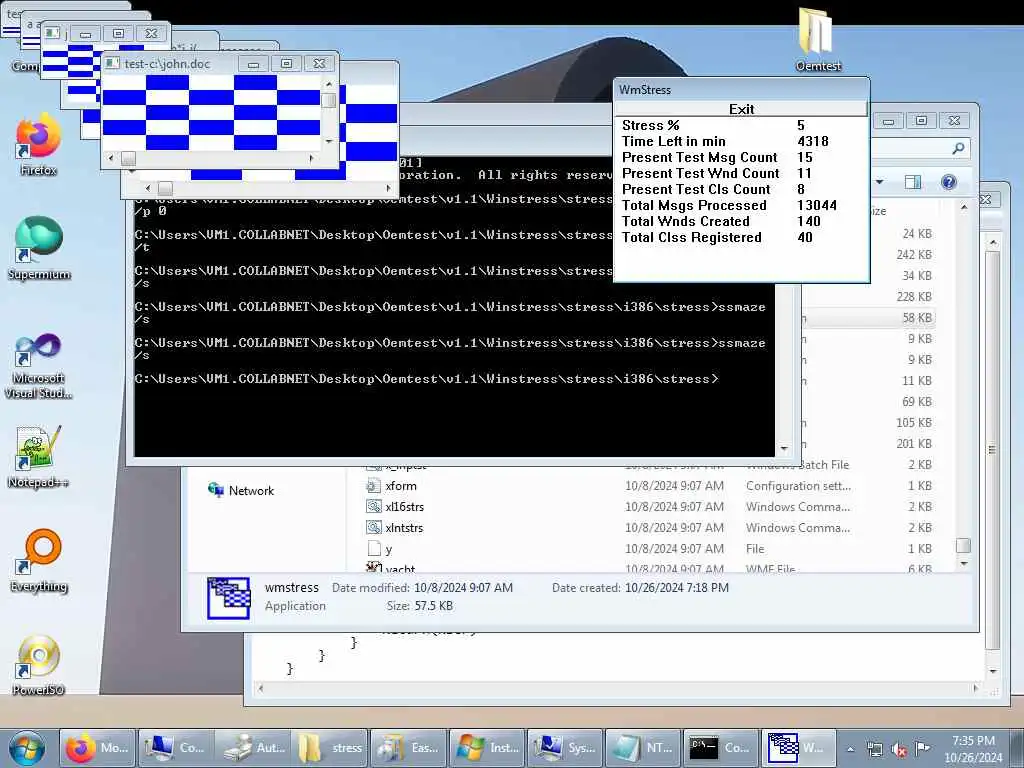
Task: Open the Everything search desktop shortcut
Action: coord(39,561)
